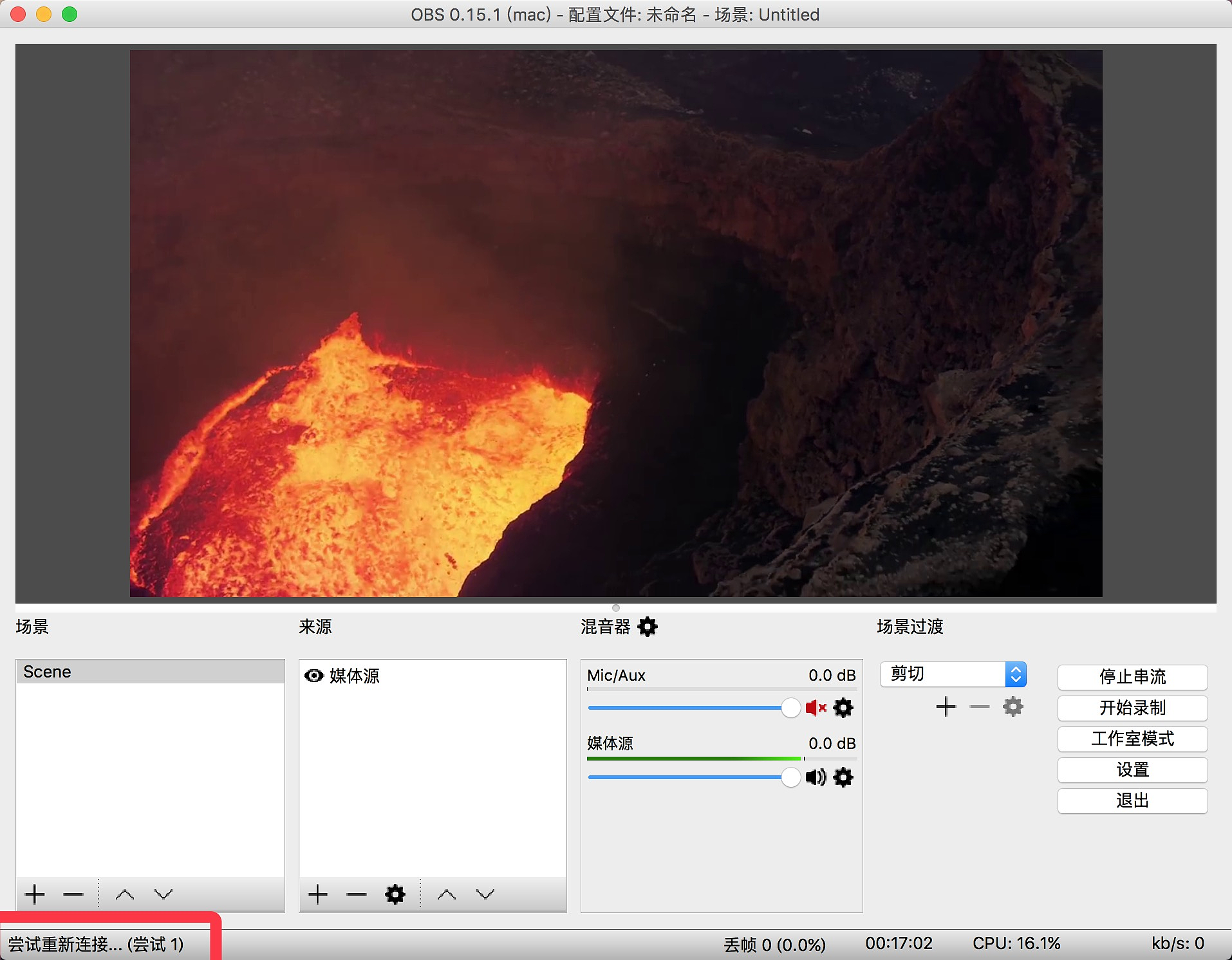Screen dimensions: 1232x960
Task: Select the Scene item in scenes list
Action: pos(149,672)
